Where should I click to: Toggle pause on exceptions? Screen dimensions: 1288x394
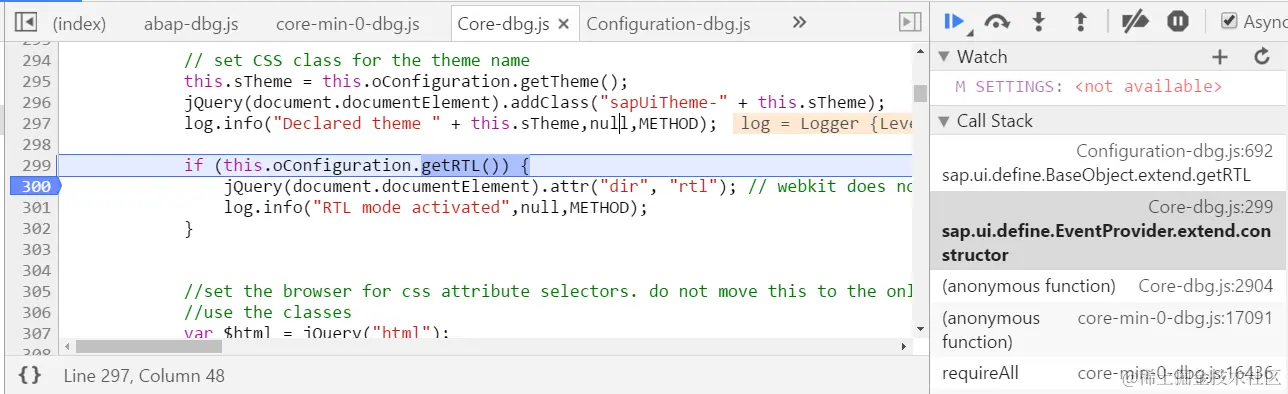coord(1177,21)
